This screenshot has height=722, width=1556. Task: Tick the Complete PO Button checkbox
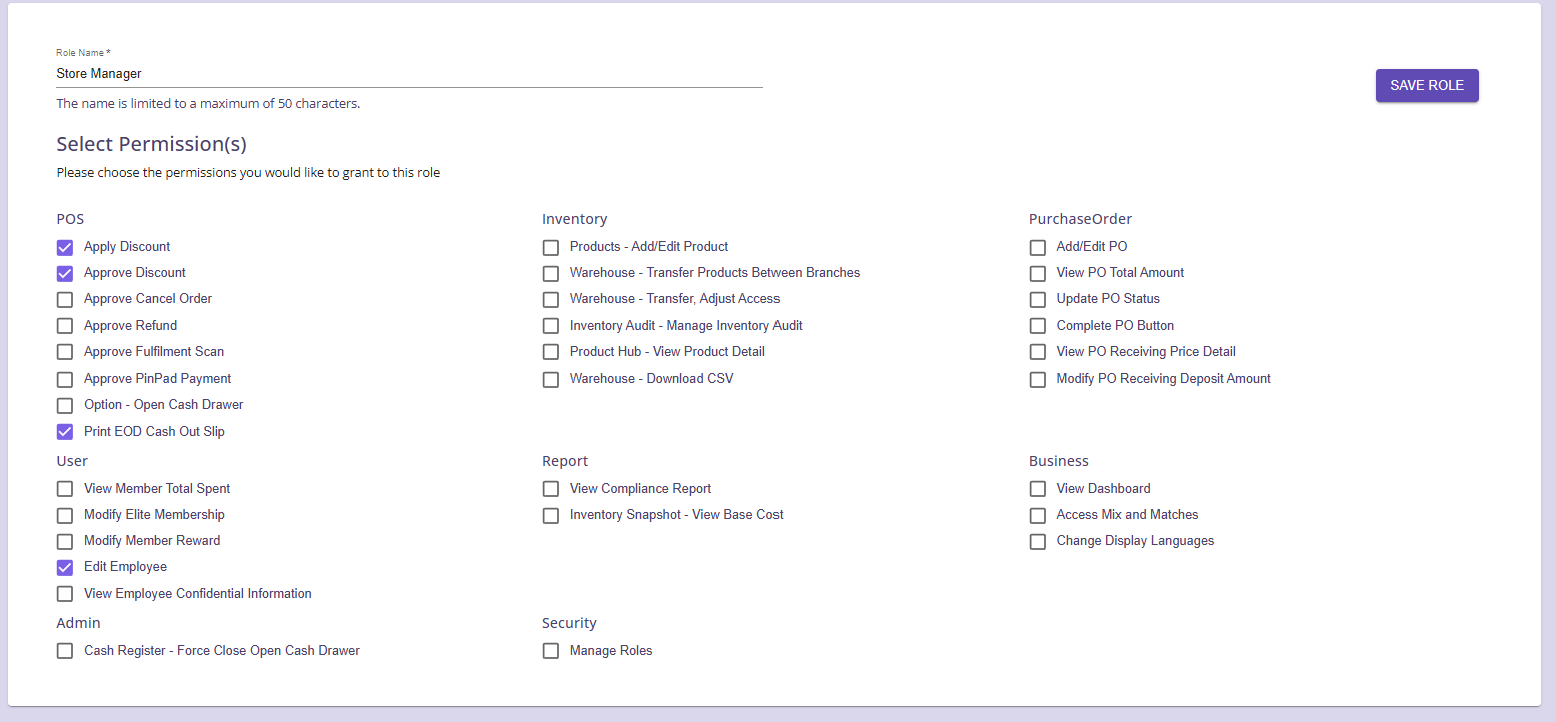(x=1038, y=326)
